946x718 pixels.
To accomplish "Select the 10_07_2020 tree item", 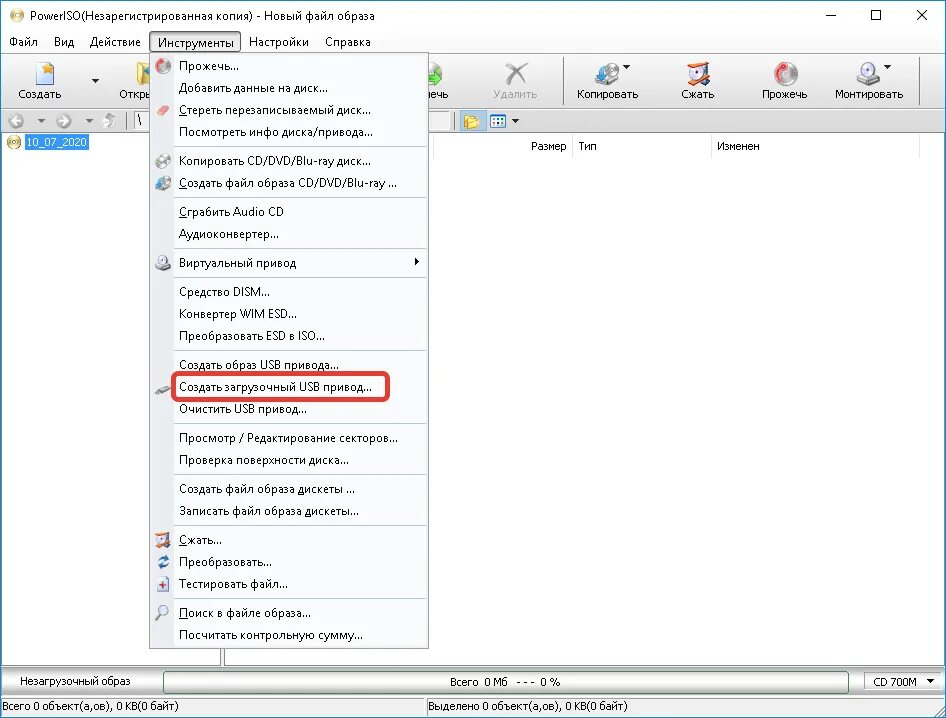I will point(57,142).
